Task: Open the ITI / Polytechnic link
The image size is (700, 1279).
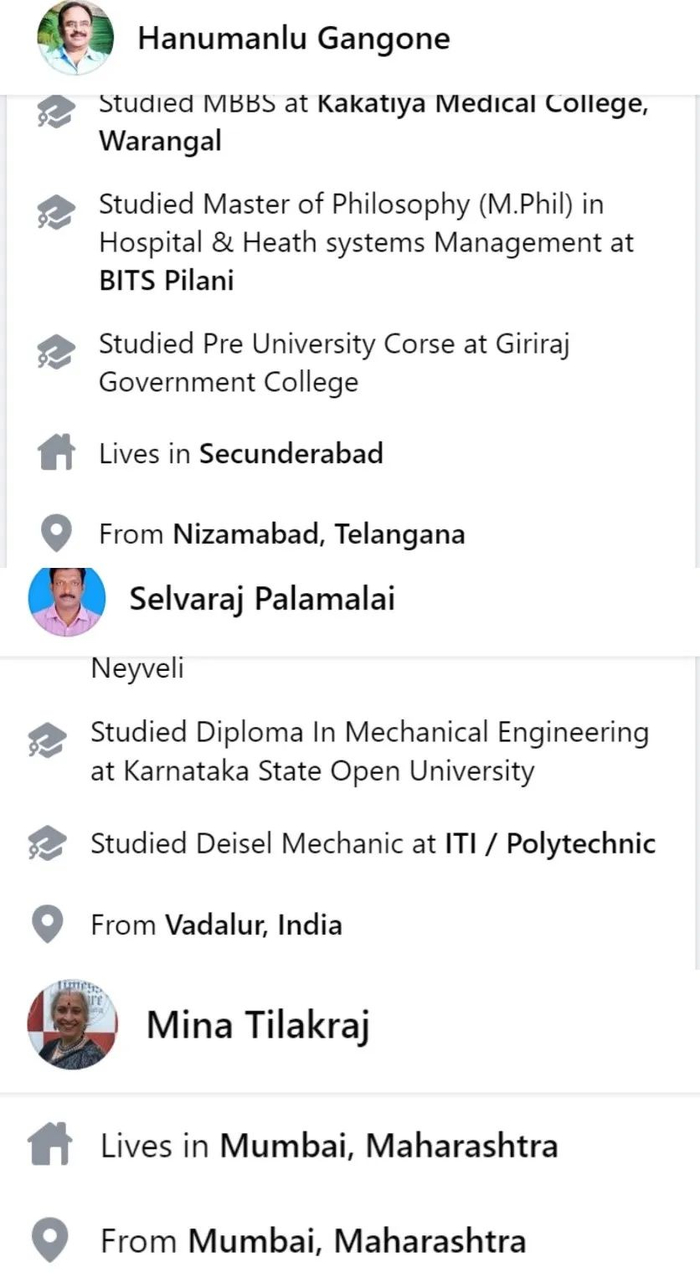Action: click(550, 844)
